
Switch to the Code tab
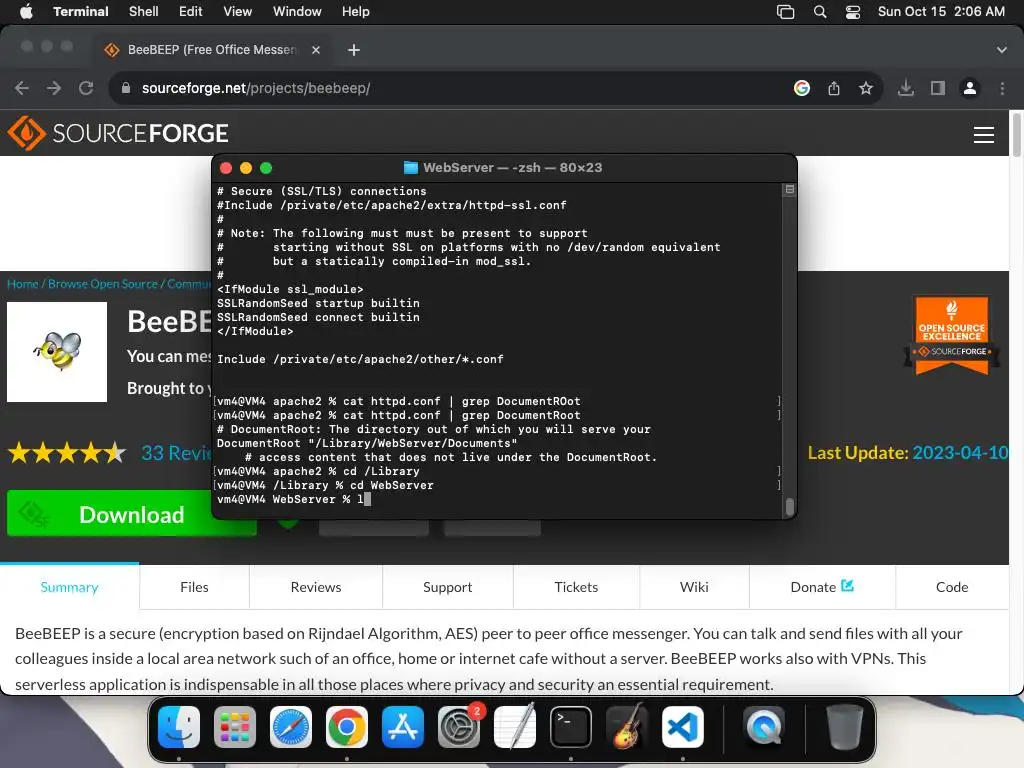(x=952, y=586)
